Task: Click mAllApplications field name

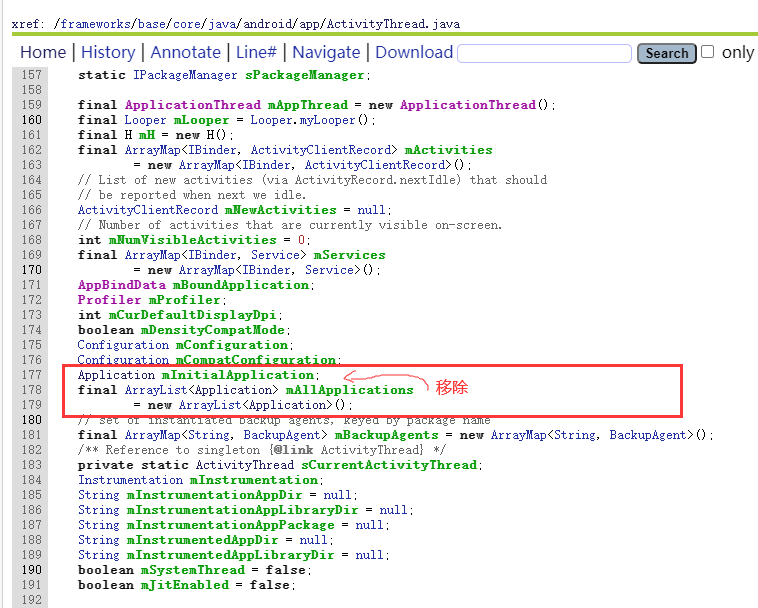Action: [x=350, y=390]
